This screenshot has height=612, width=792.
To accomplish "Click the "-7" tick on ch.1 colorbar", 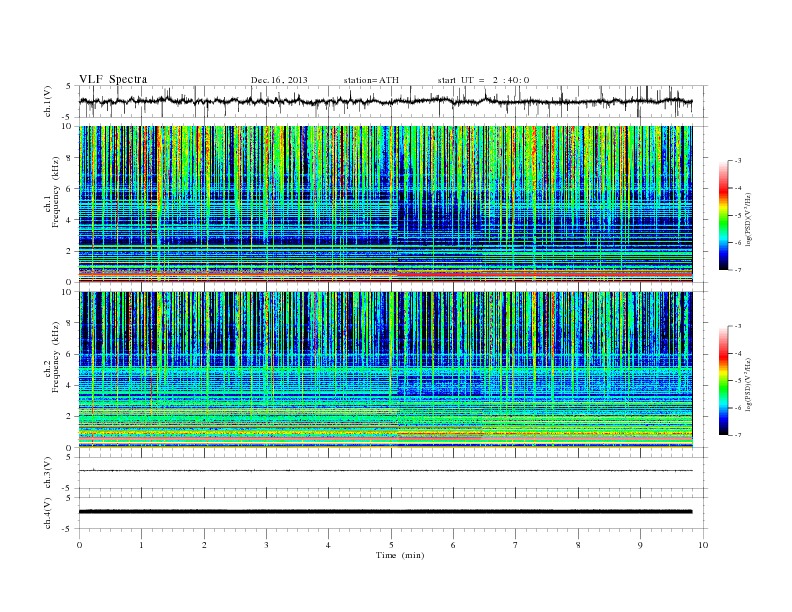I will point(738,270).
